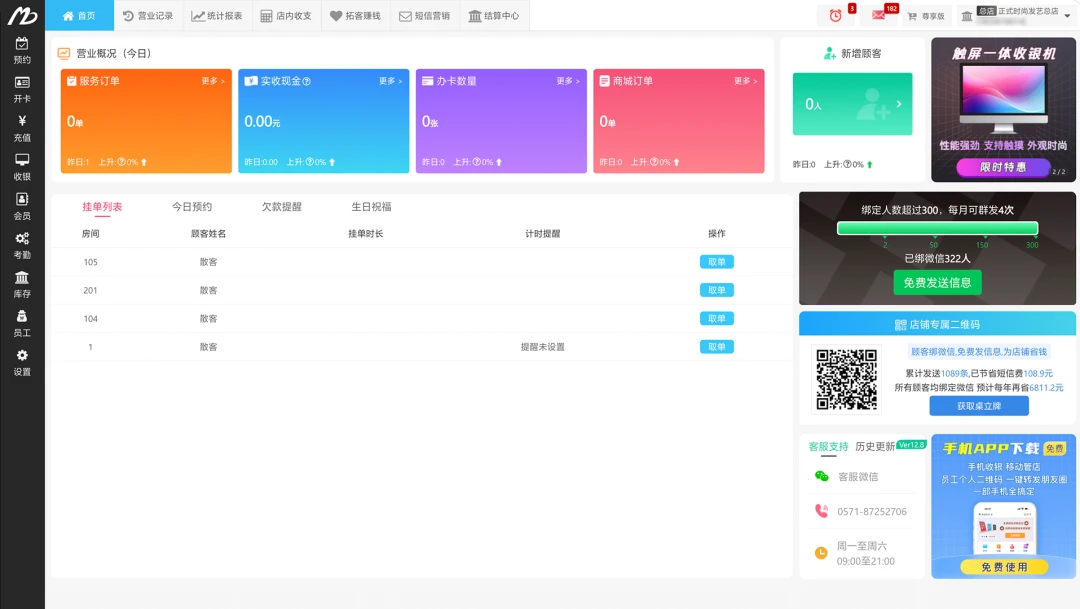Click 更多 on the 实收现金 card
Screen dimensions: 1080x609
point(391,81)
